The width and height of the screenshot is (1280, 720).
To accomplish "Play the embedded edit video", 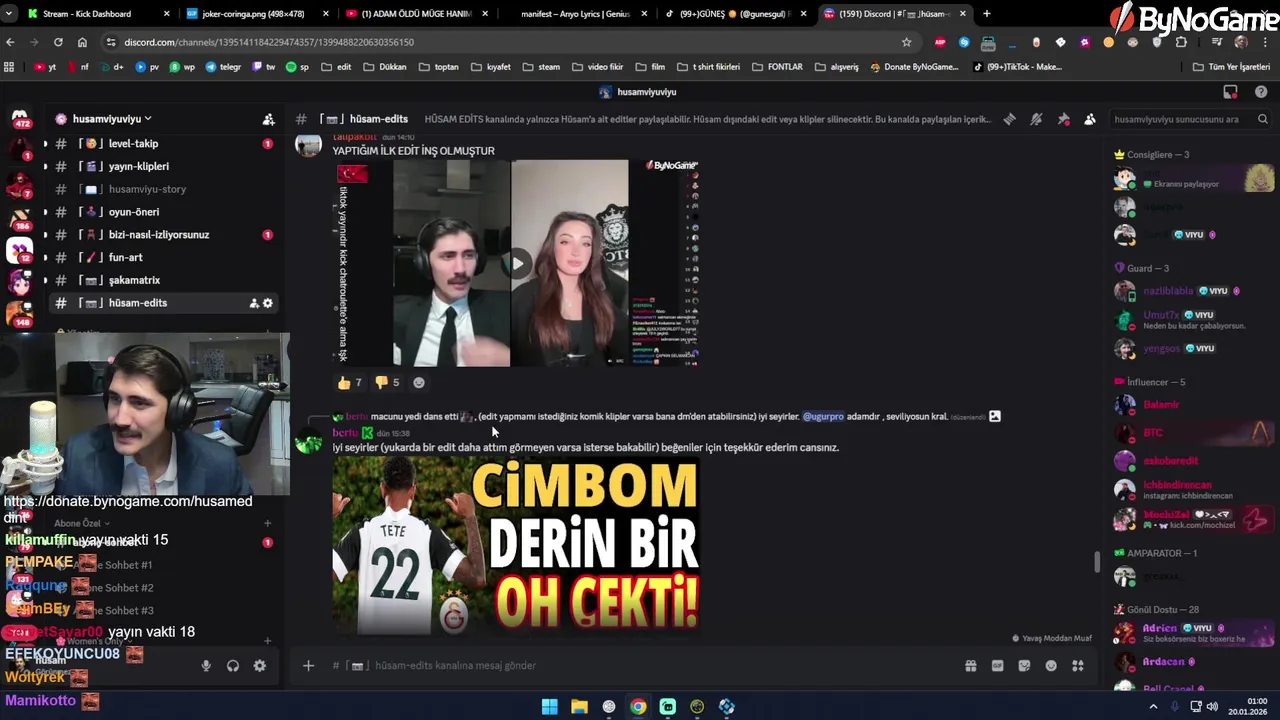I will pos(517,264).
